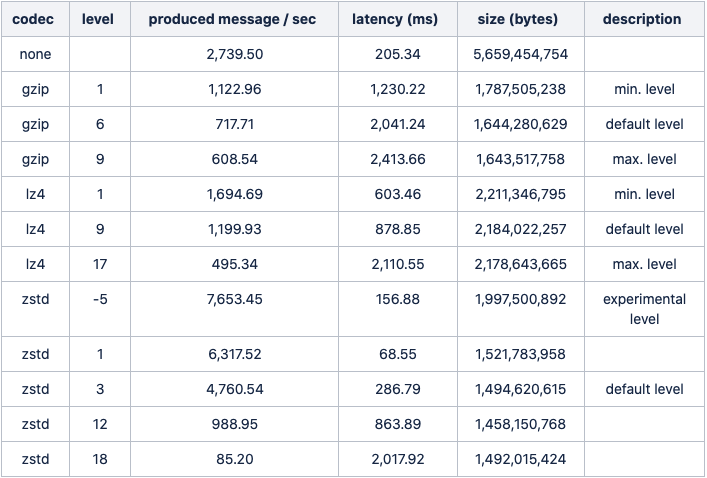Click the 608.54 messages per second cell
The image size is (707, 478).
coord(234,159)
